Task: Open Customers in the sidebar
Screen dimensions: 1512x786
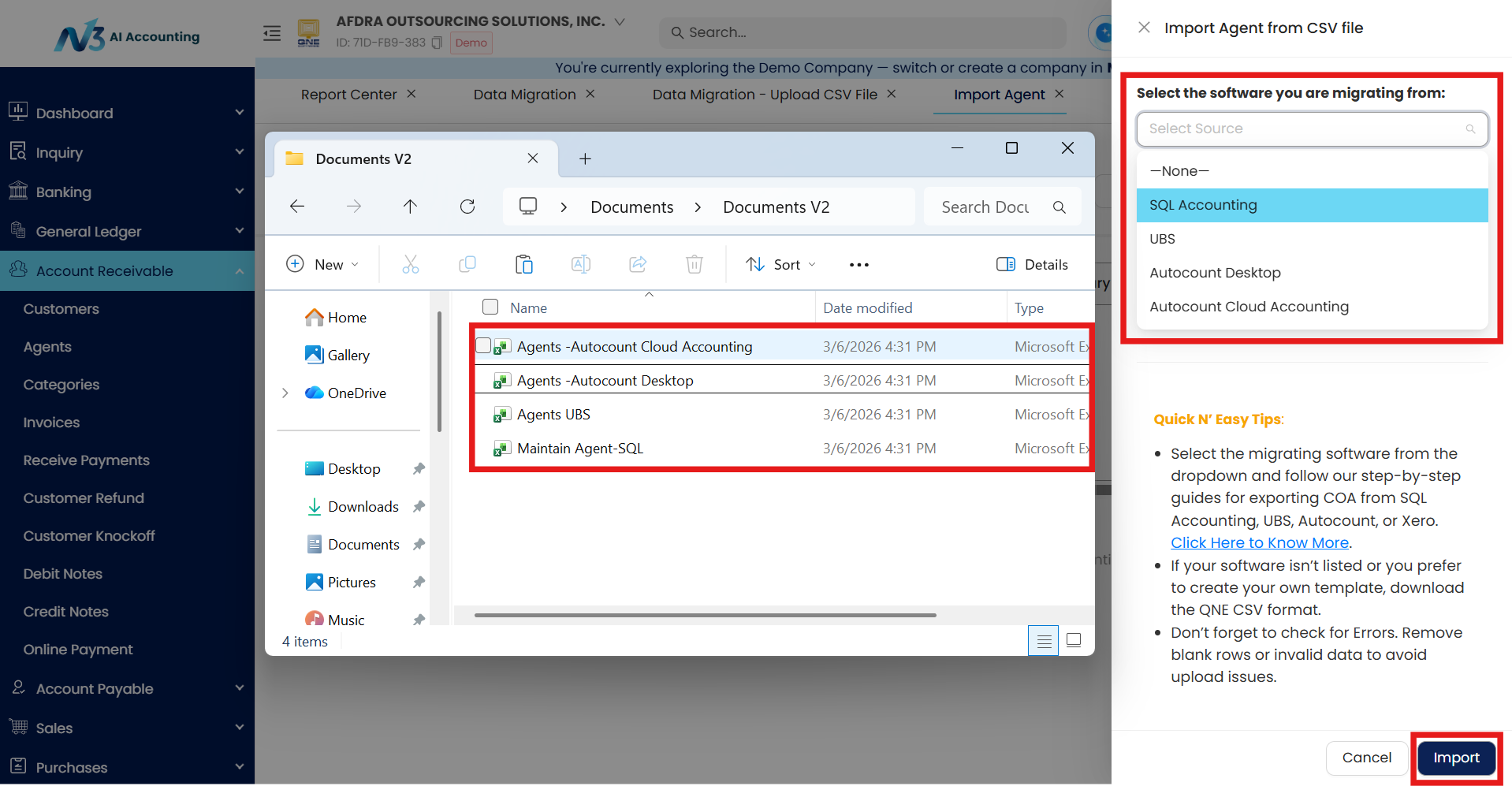Action: tap(61, 309)
